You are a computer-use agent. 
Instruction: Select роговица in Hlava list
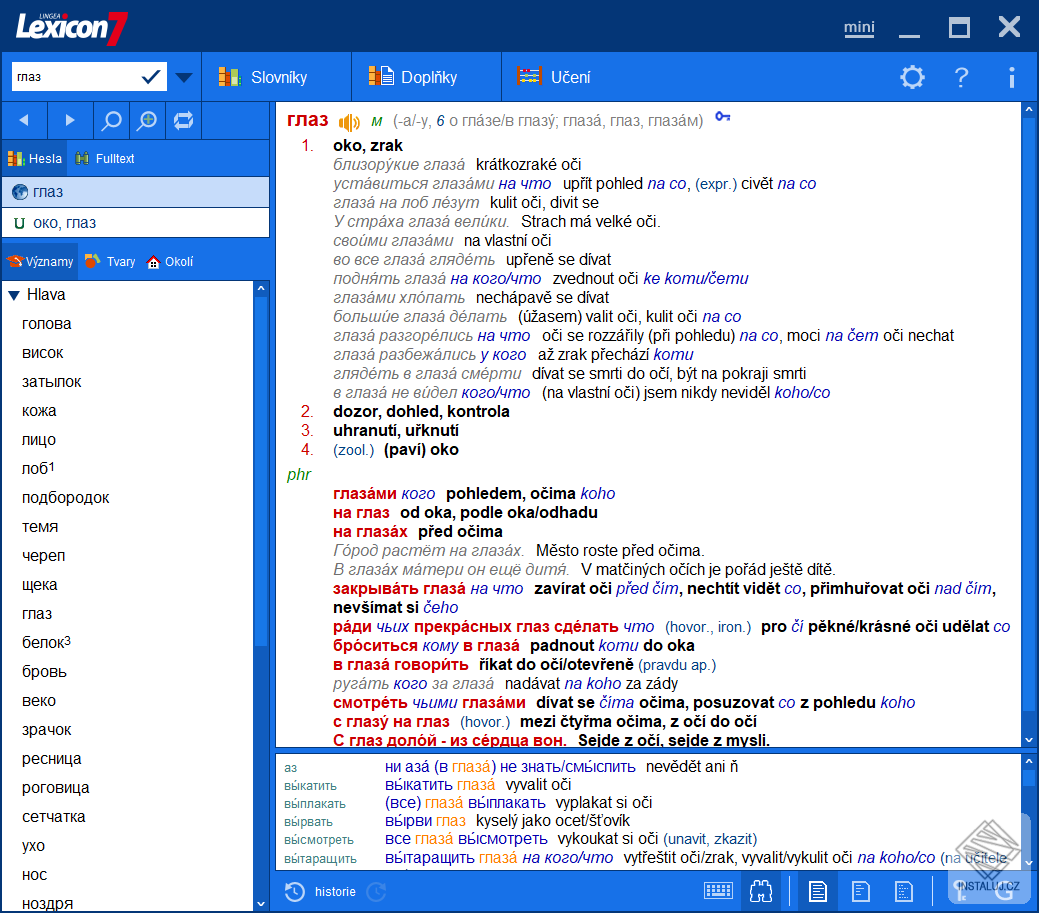pyautogui.click(x=56, y=788)
